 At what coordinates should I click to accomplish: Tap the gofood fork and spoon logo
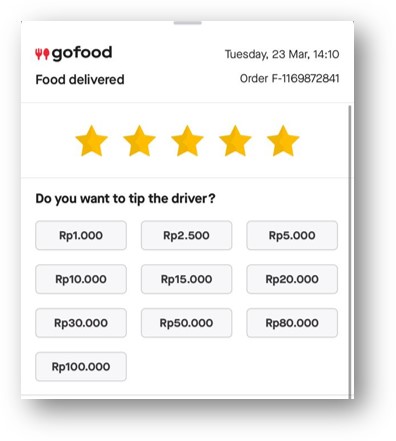[42, 54]
